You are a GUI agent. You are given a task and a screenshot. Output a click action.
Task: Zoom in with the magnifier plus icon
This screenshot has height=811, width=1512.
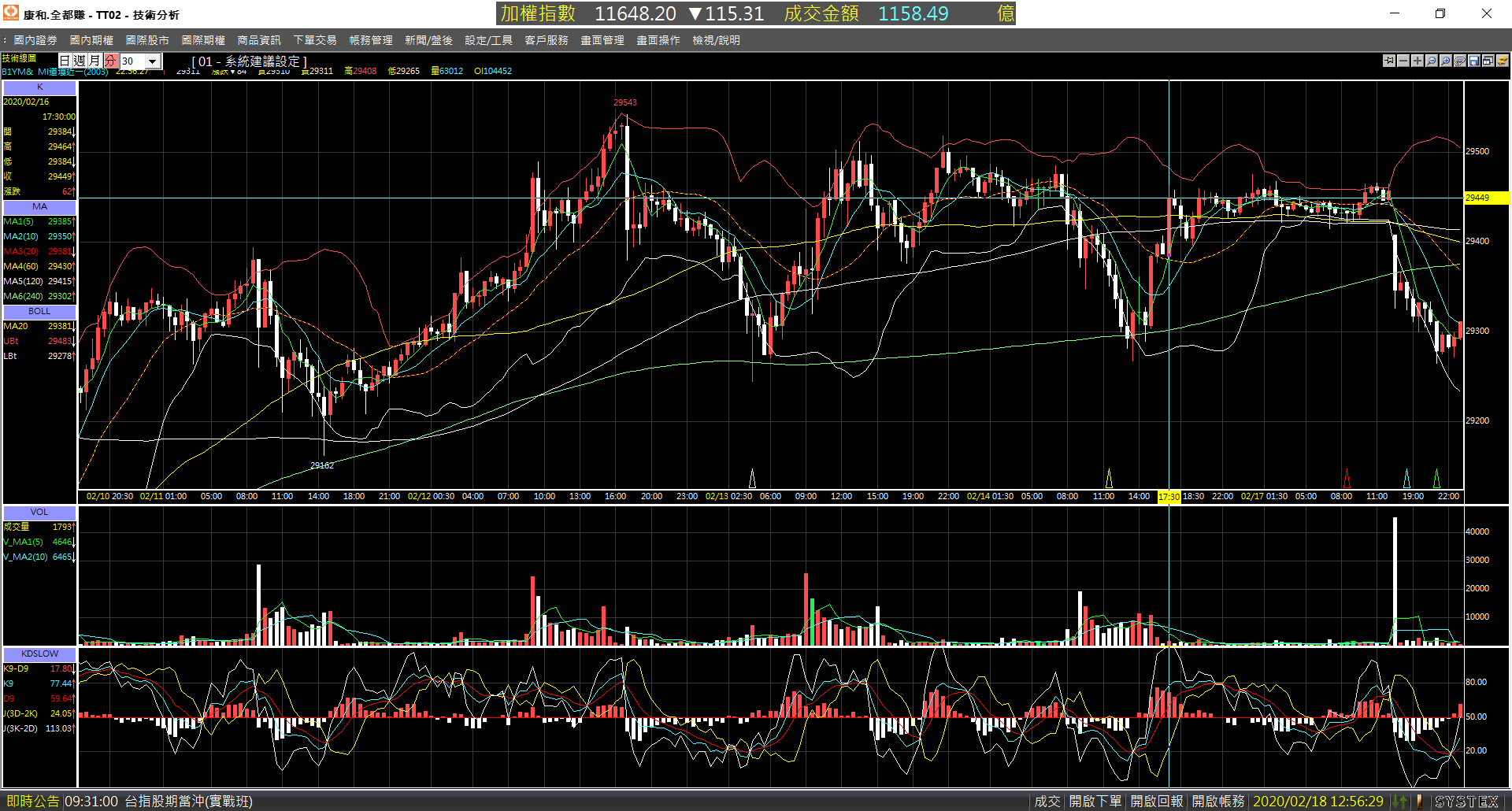[x=1445, y=61]
